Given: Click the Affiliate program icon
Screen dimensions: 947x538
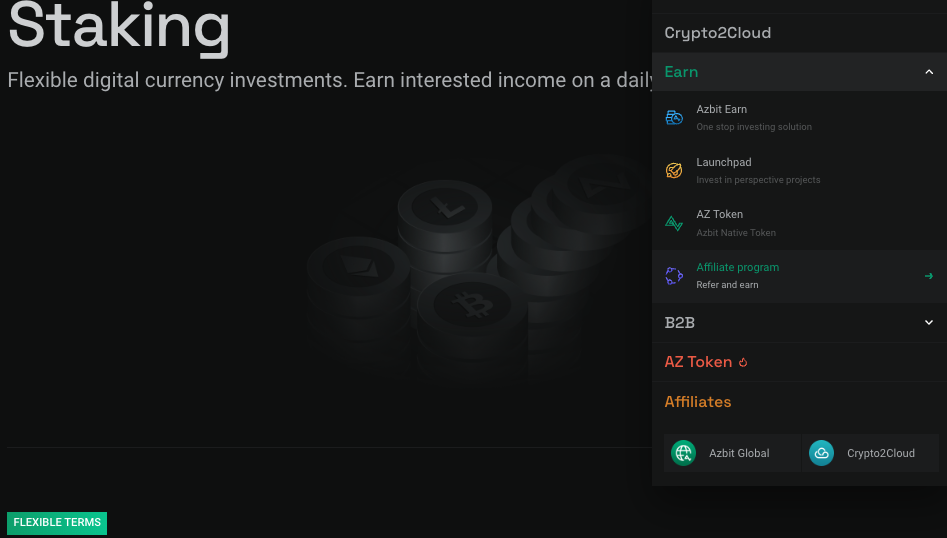Looking at the screenshot, I should pos(674,276).
